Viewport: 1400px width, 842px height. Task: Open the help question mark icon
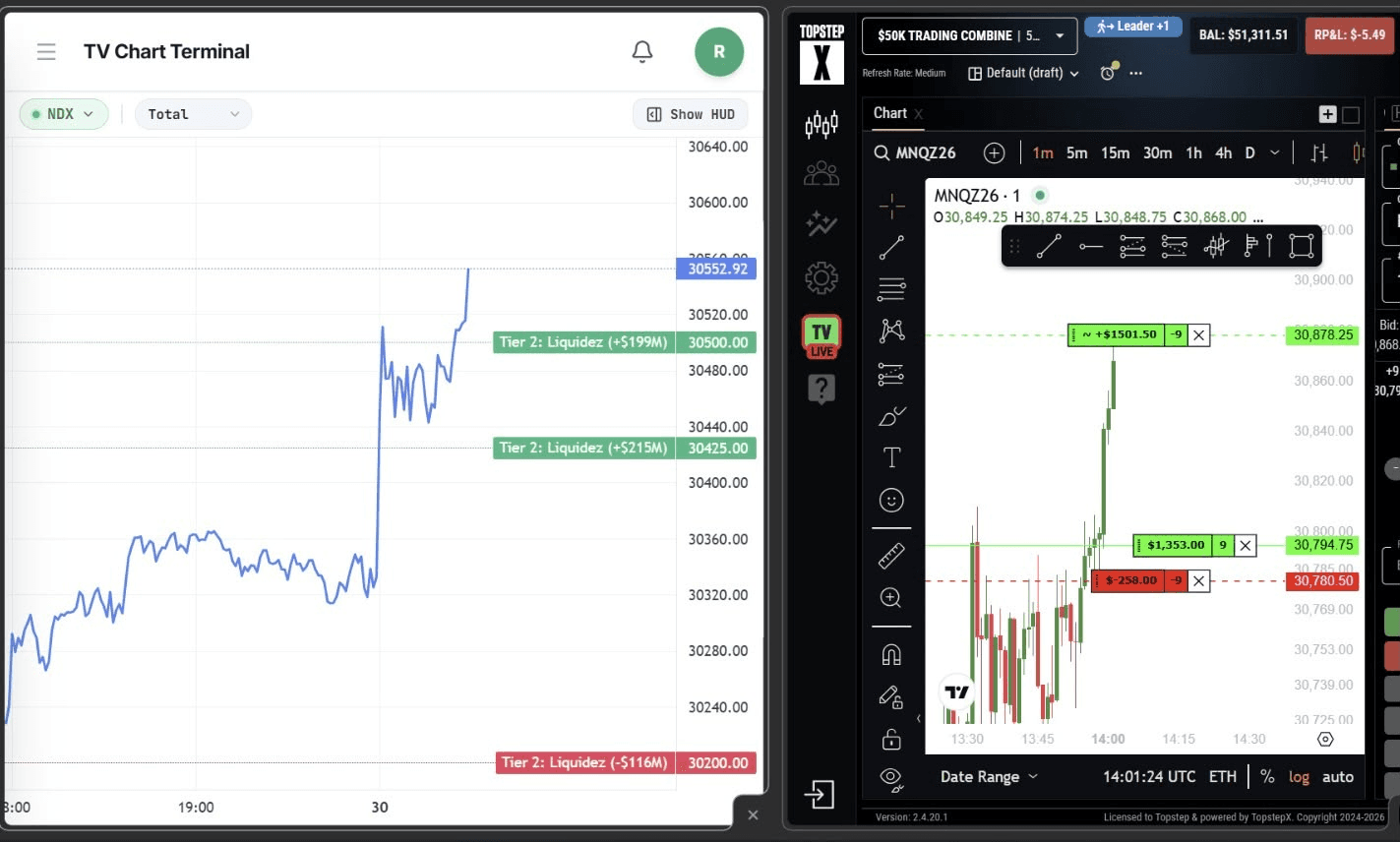822,390
